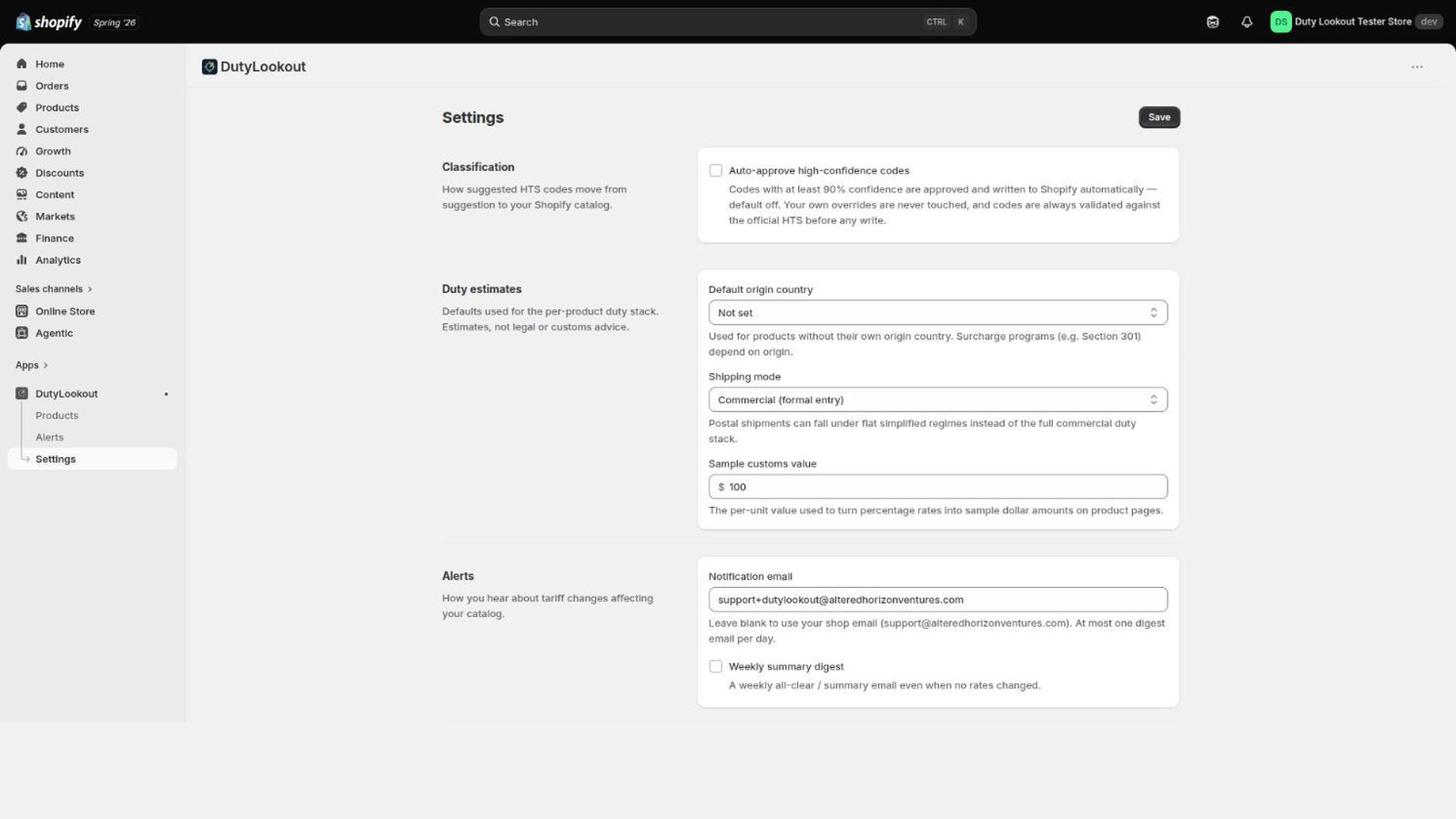This screenshot has height=819, width=1456.
Task: Click the Sidekick assistant icon in top bar
Action: click(1212, 22)
